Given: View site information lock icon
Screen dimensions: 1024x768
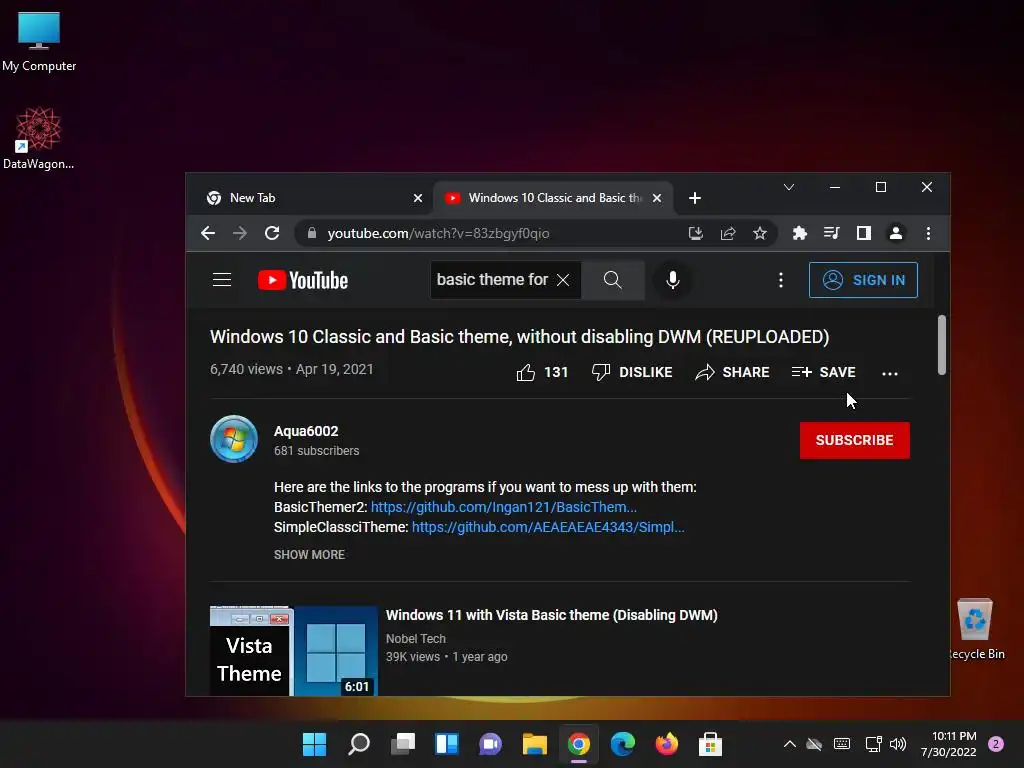Looking at the screenshot, I should point(312,233).
